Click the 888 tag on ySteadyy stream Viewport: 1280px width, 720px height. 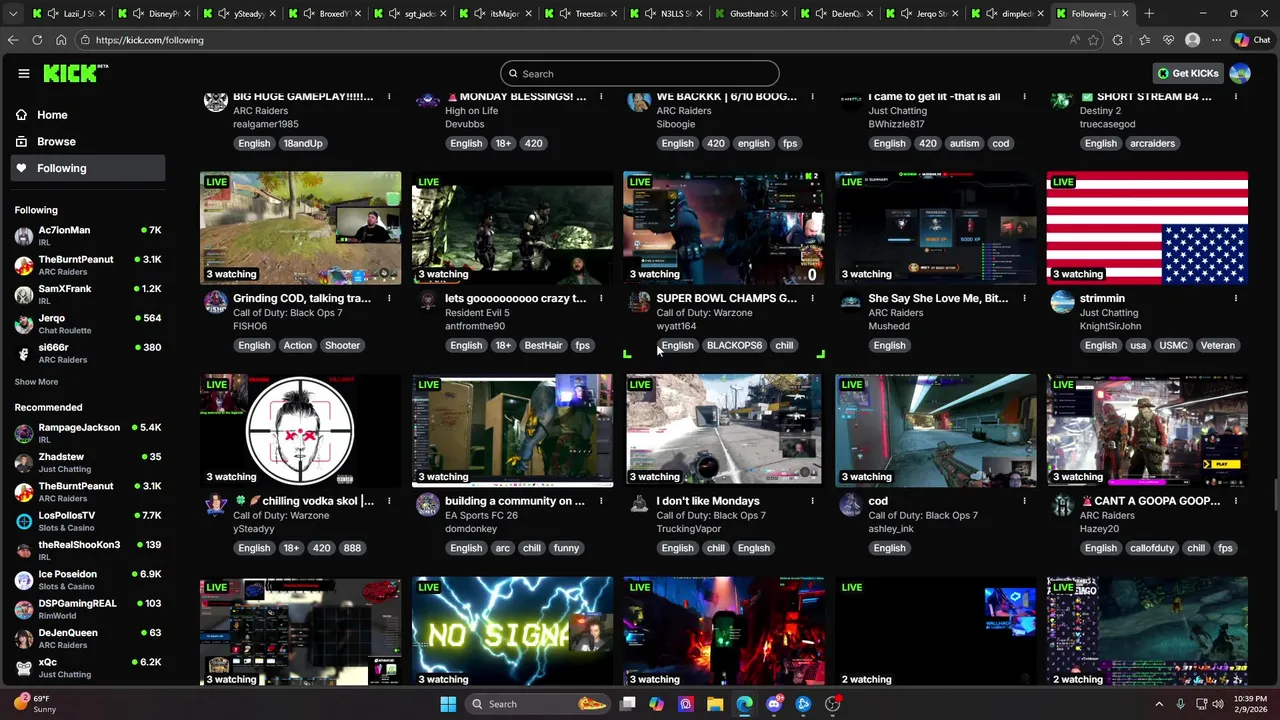point(352,548)
